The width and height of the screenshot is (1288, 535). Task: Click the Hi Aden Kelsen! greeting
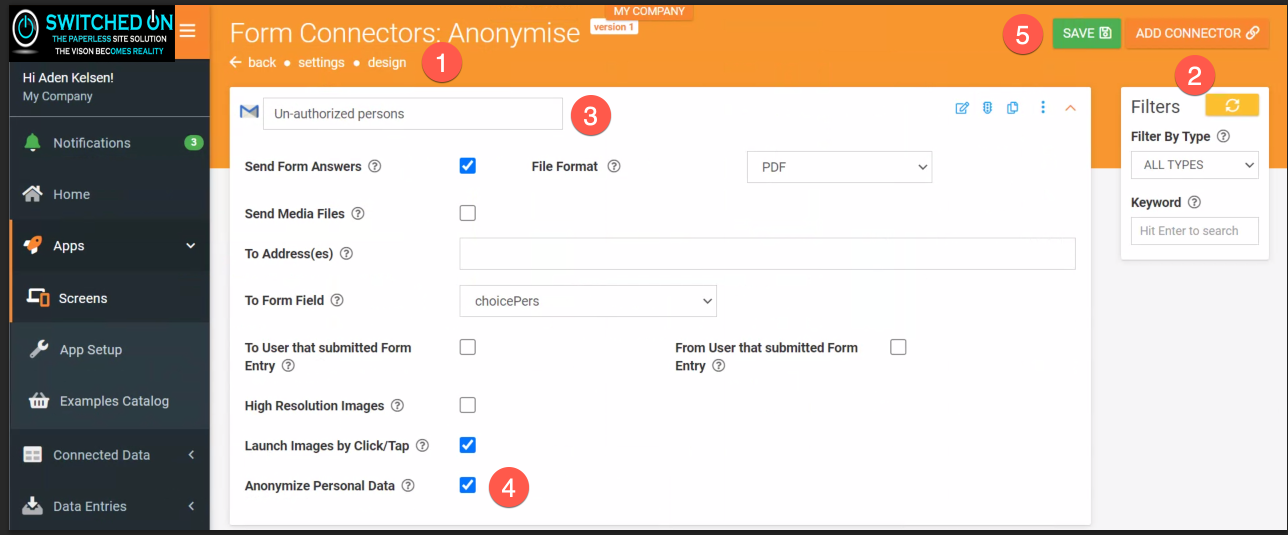click(x=68, y=77)
